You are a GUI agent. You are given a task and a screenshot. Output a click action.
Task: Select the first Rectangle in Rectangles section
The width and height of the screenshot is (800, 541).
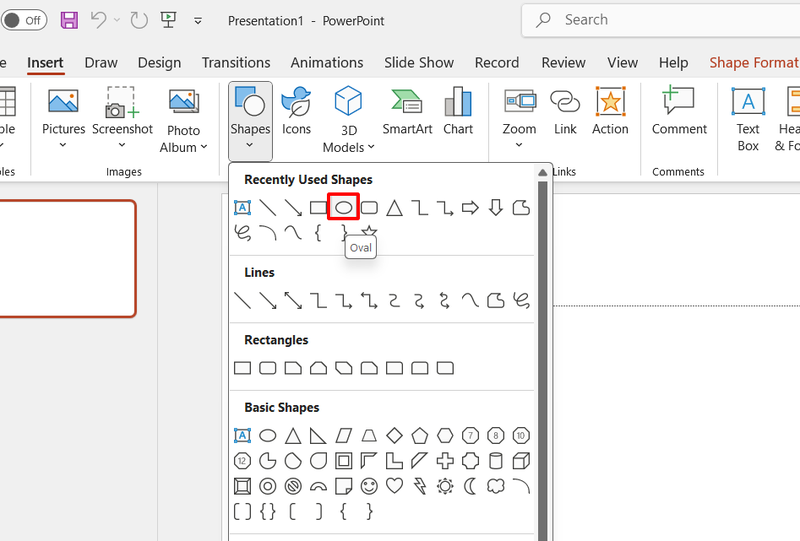coord(242,368)
